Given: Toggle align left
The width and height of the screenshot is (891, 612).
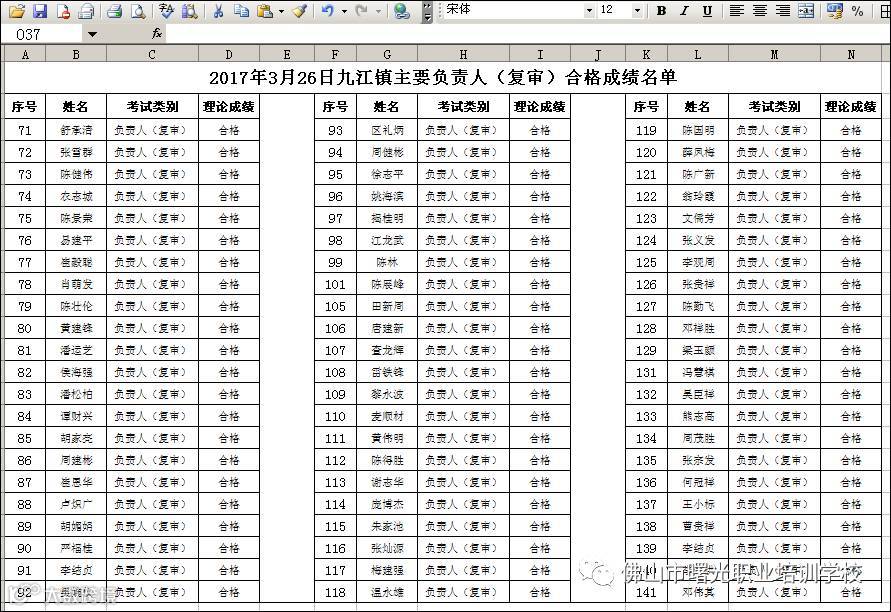Looking at the screenshot, I should (737, 10).
